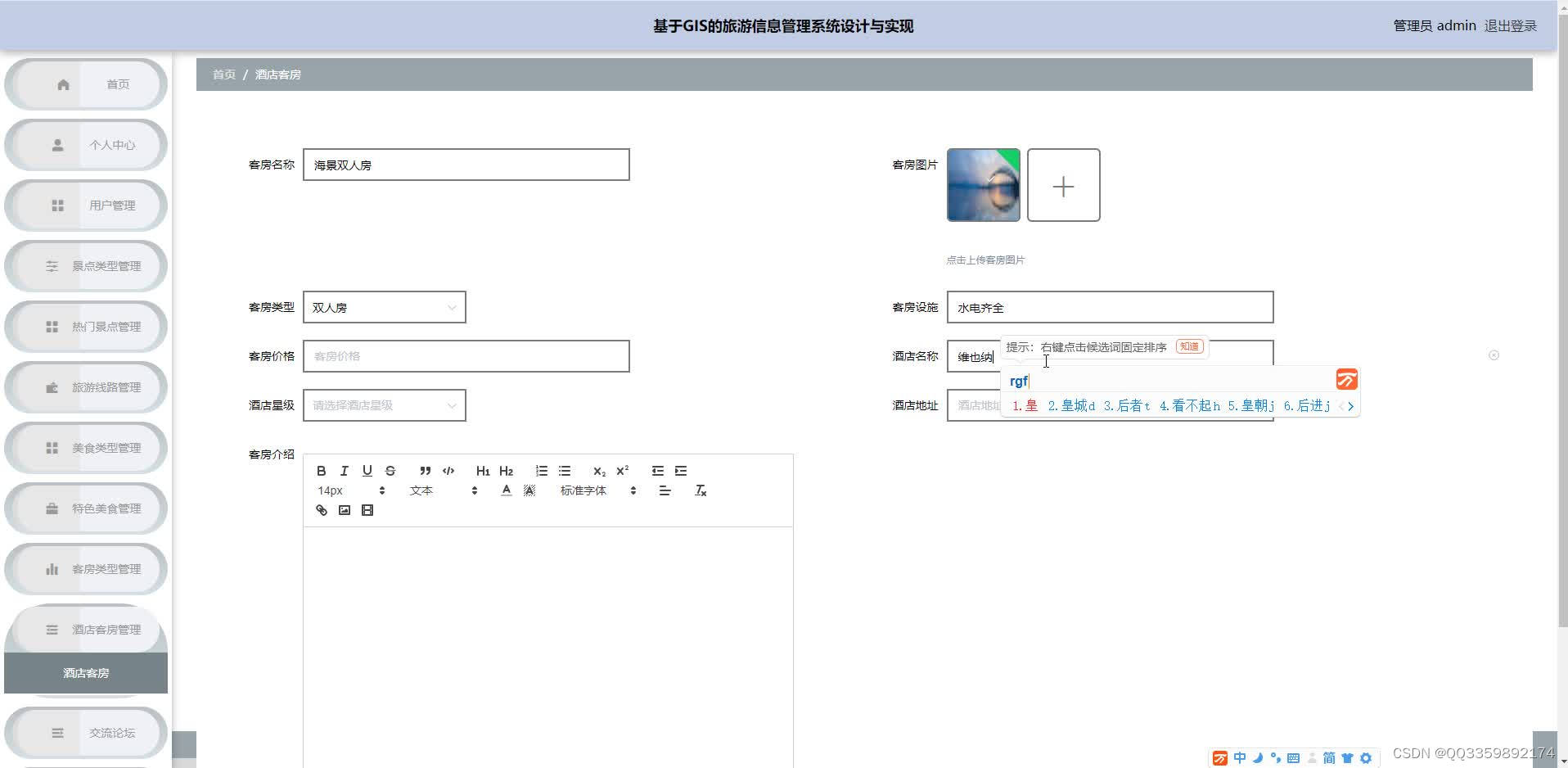Image resolution: width=1568 pixels, height=768 pixels.
Task: Click the uploaded room image thumbnail
Action: pyautogui.click(x=983, y=185)
